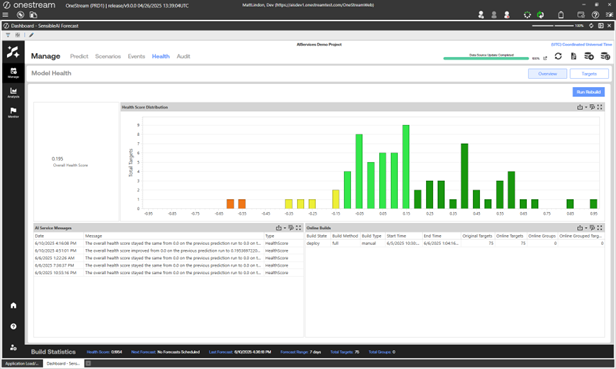The height and width of the screenshot is (369, 616).
Task: Open notifications bell in the top header
Action: (x=561, y=15)
